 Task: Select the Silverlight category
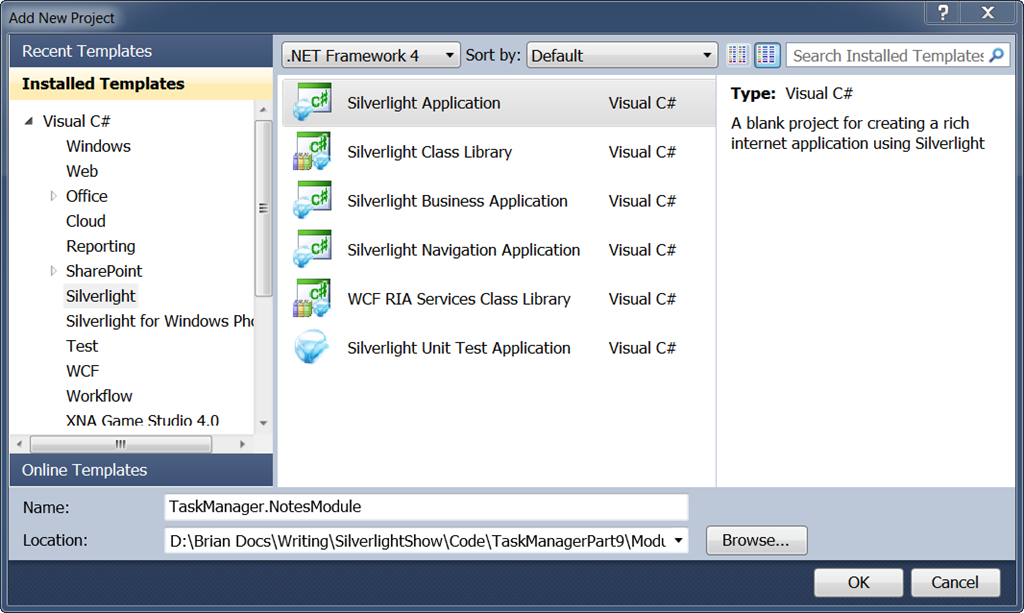(101, 296)
